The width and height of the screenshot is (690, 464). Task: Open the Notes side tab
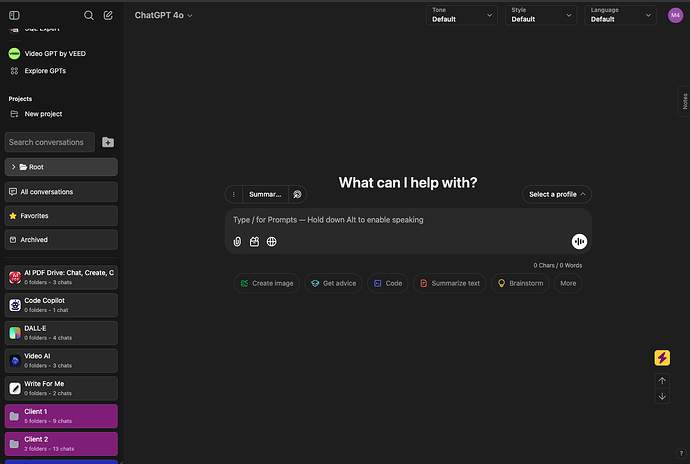[684, 101]
